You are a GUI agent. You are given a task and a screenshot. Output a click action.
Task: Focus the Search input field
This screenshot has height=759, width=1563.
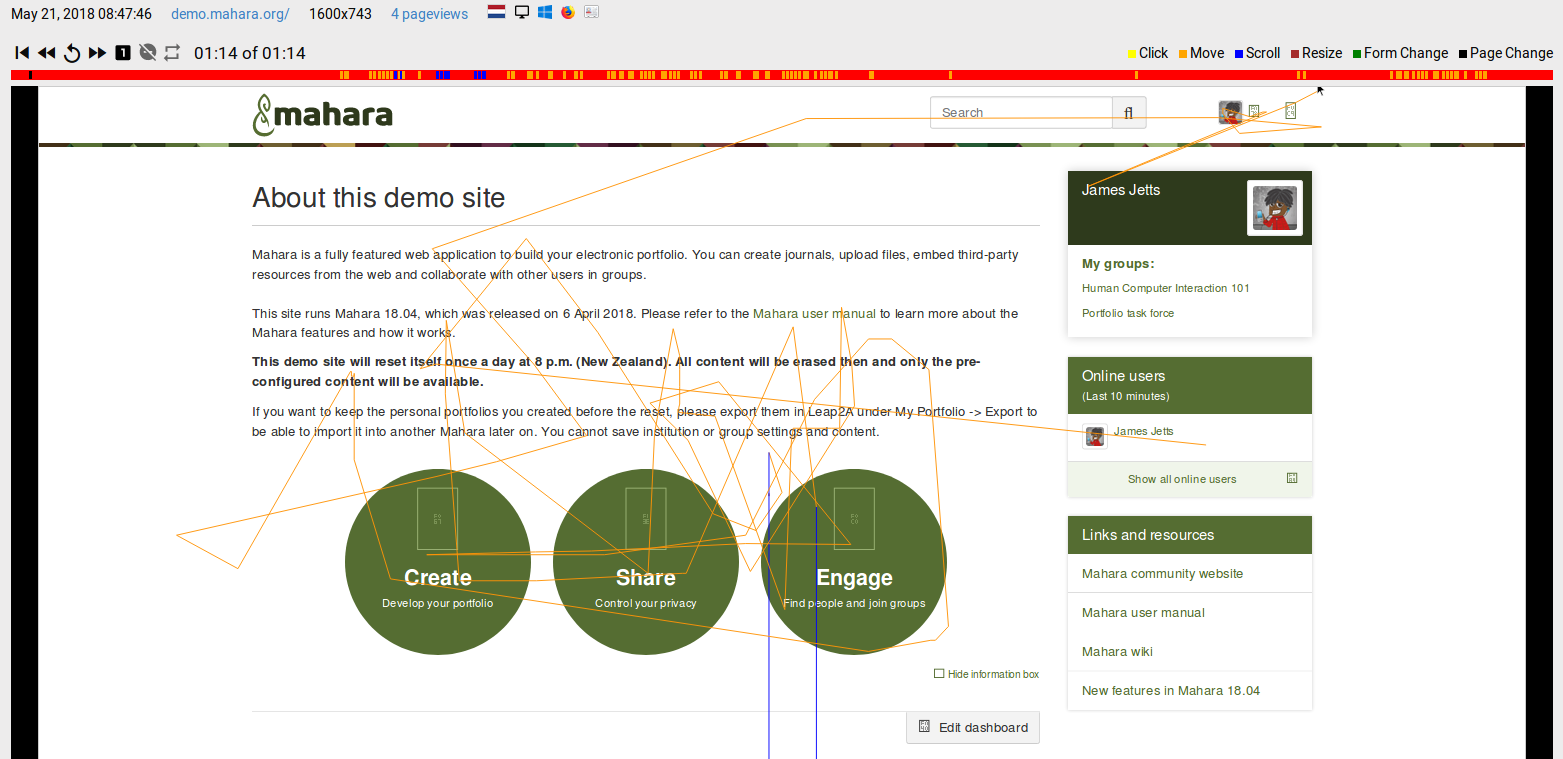pyautogui.click(x=1021, y=113)
